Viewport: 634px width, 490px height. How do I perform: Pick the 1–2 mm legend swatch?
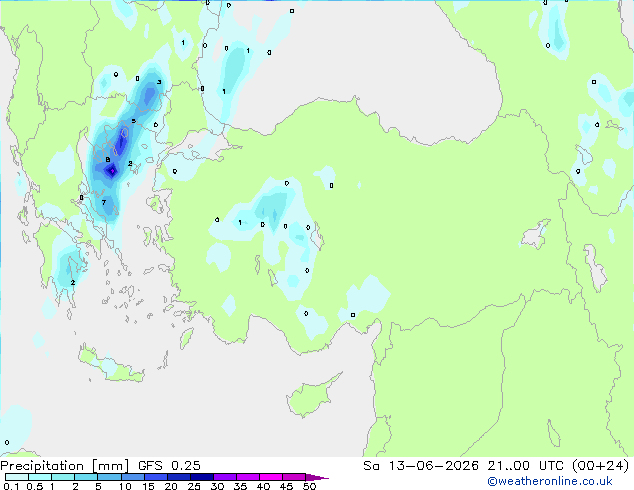(x=63, y=477)
